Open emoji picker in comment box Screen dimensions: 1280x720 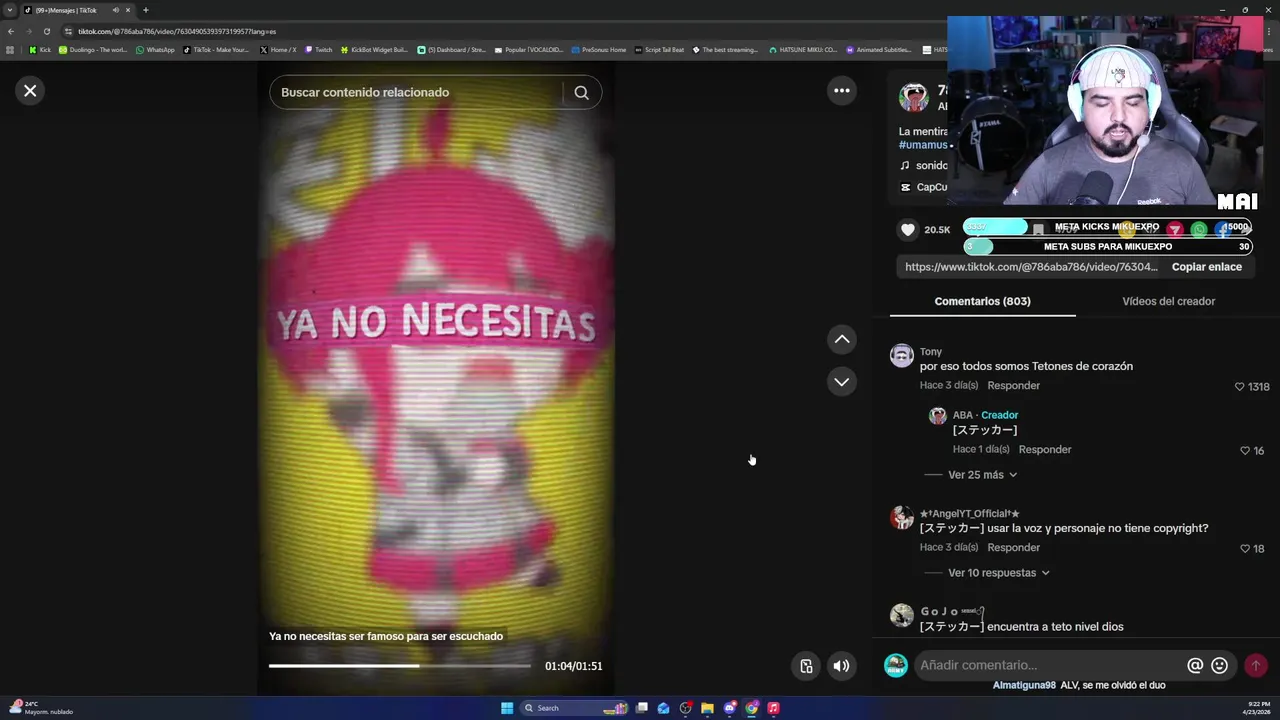[x=1219, y=665]
